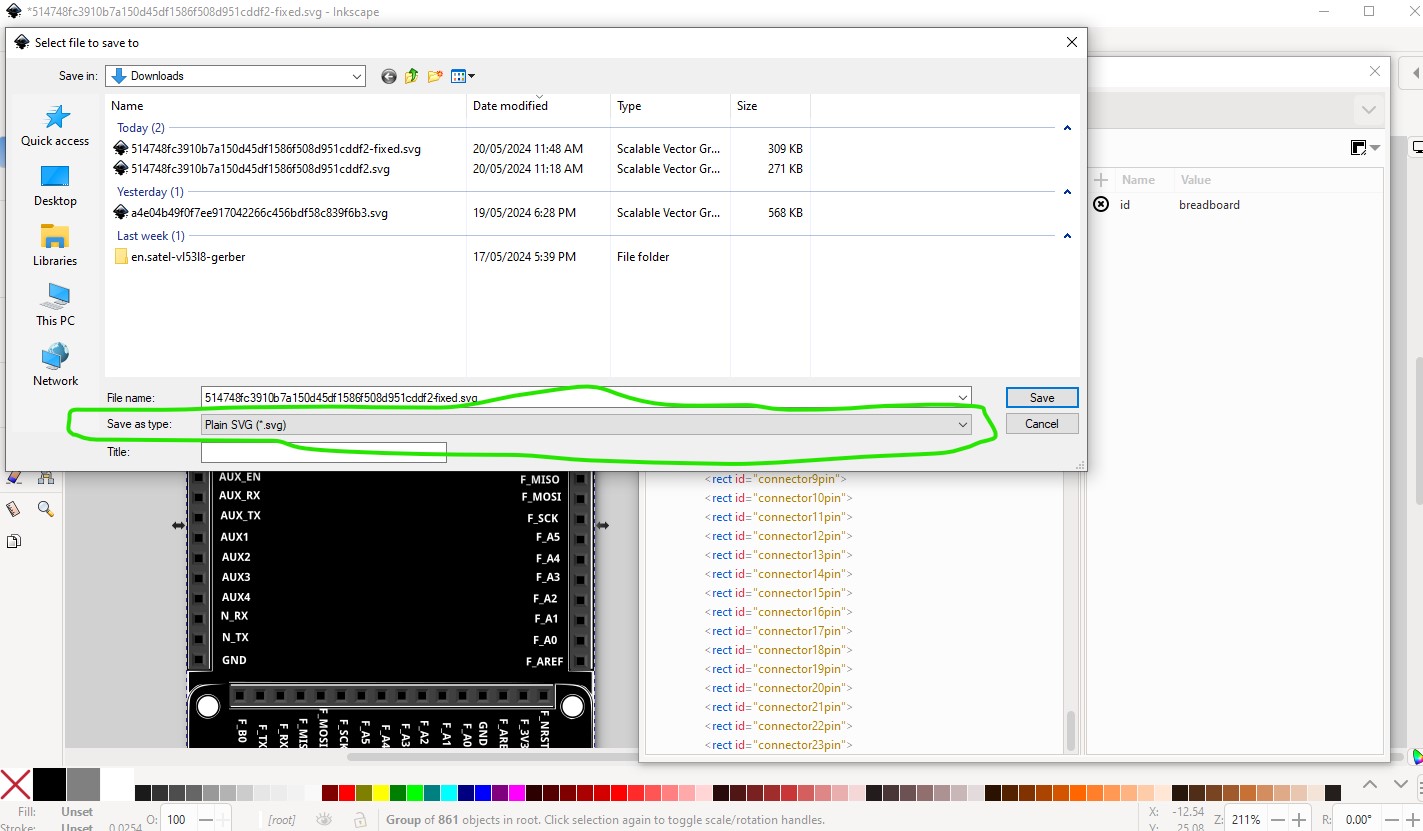Image resolution: width=1423 pixels, height=831 pixels.
Task: Open the 'Save as type' Plain SVG dropdown
Action: click(x=586, y=424)
